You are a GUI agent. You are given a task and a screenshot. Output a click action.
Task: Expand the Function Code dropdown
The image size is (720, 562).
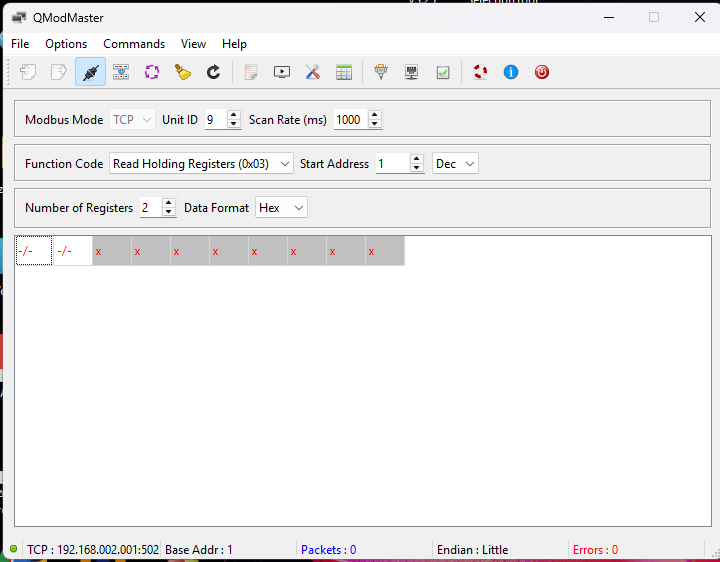[201, 164]
